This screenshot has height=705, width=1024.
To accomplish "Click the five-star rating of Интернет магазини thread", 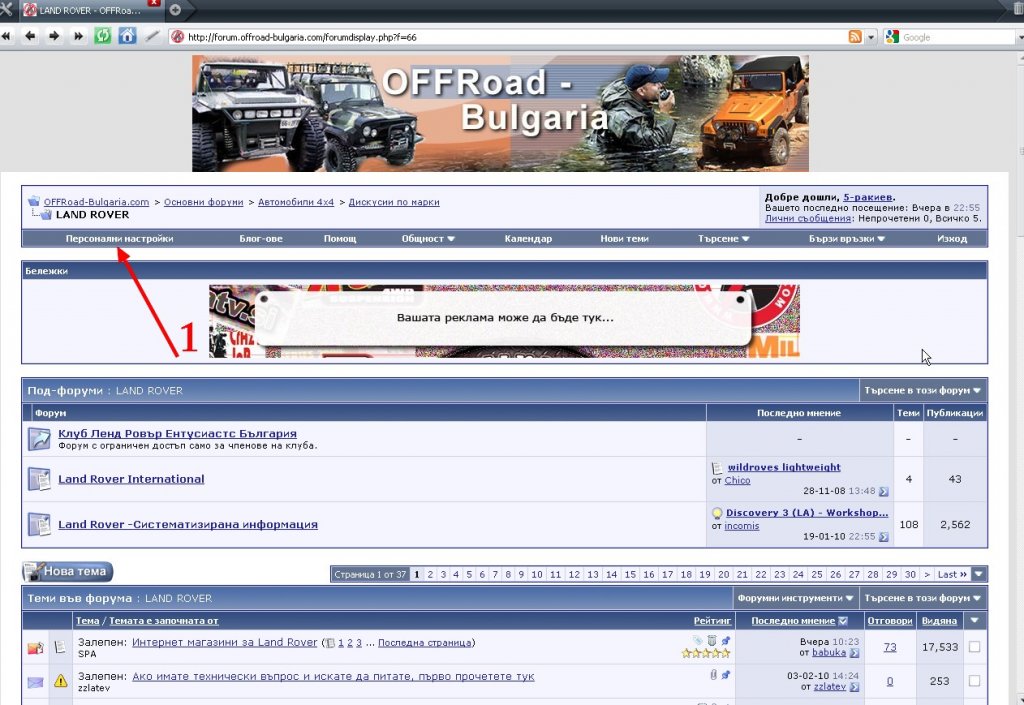I will click(x=706, y=653).
